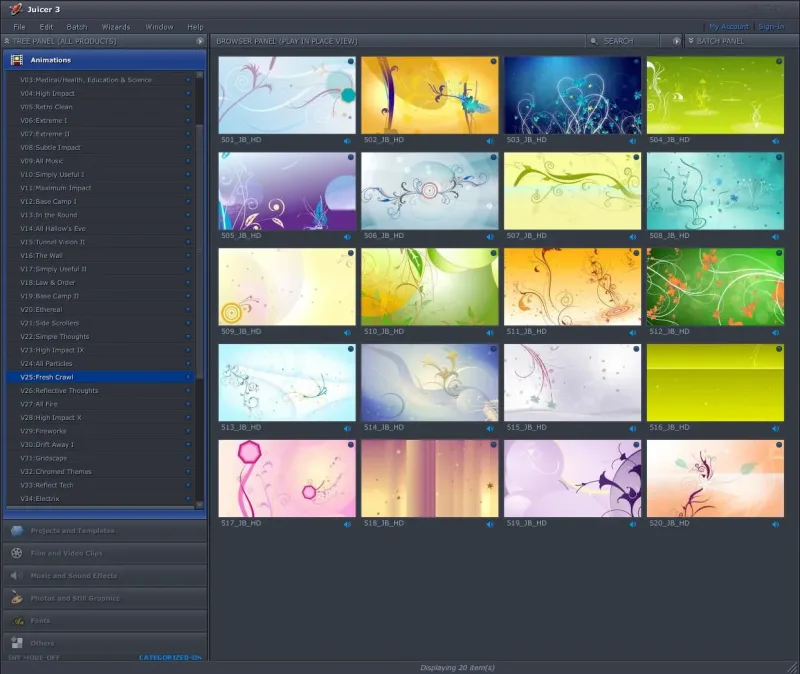
Task: Click the speaker icon under 514_JB_HD
Action: click(x=490, y=429)
